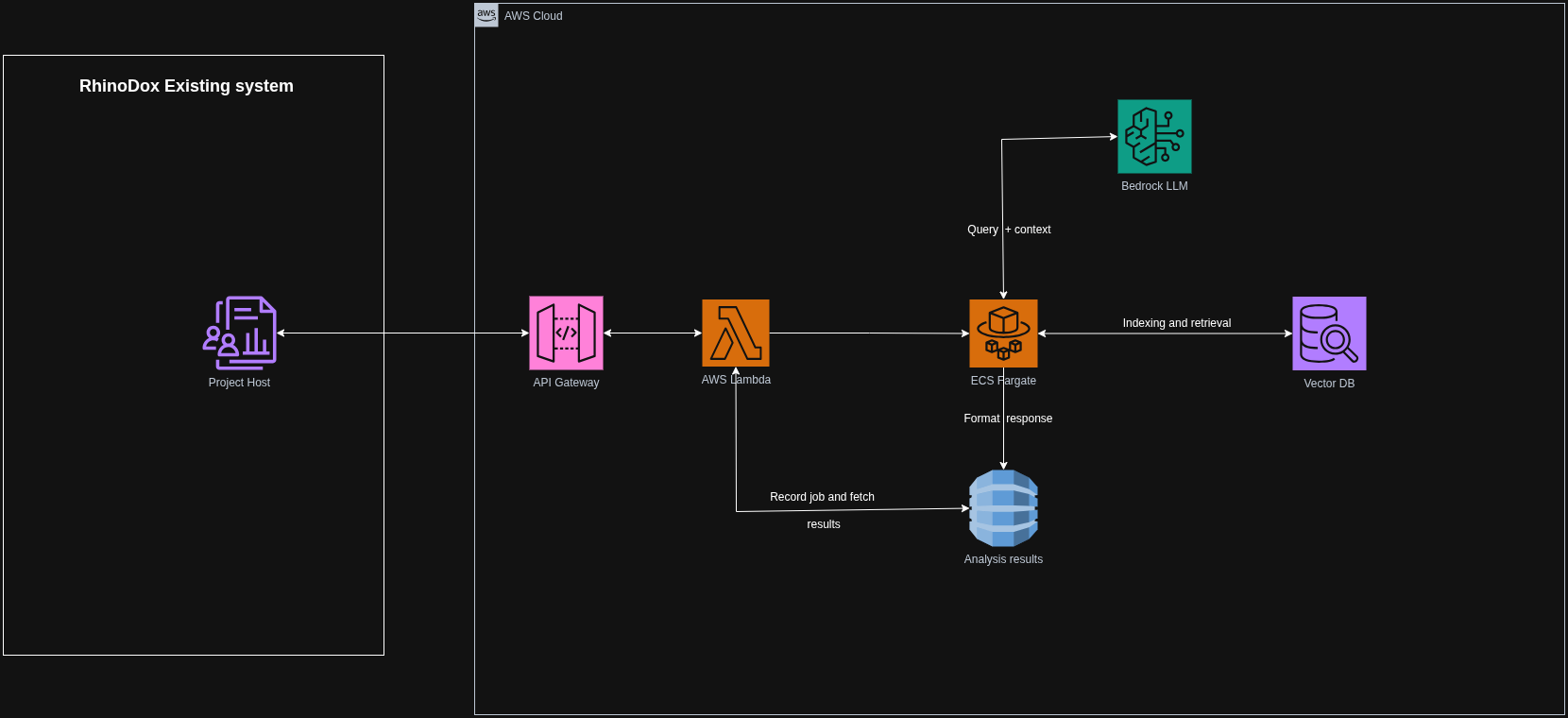Select the 'Record job and fetch' label
The image size is (1568, 718).
coord(822,497)
